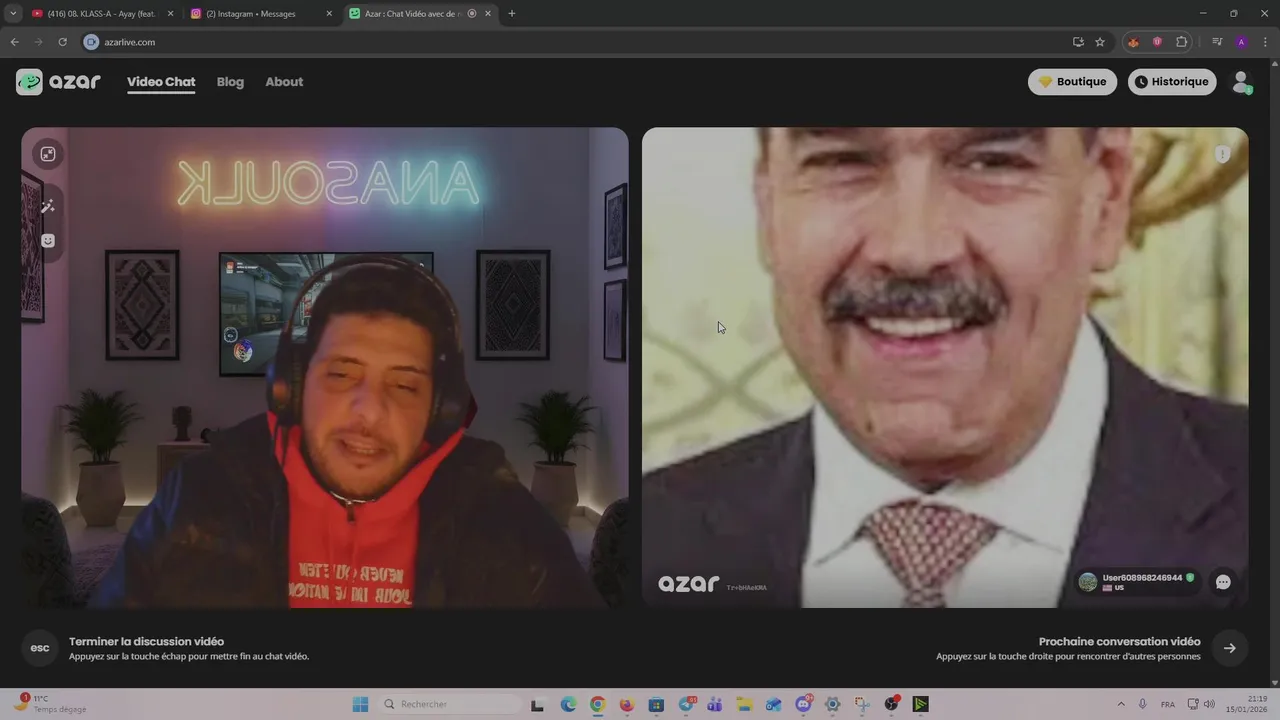Image resolution: width=1280 pixels, height=720 pixels.
Task: Open Google Chrome from taskbar
Action: tap(597, 704)
